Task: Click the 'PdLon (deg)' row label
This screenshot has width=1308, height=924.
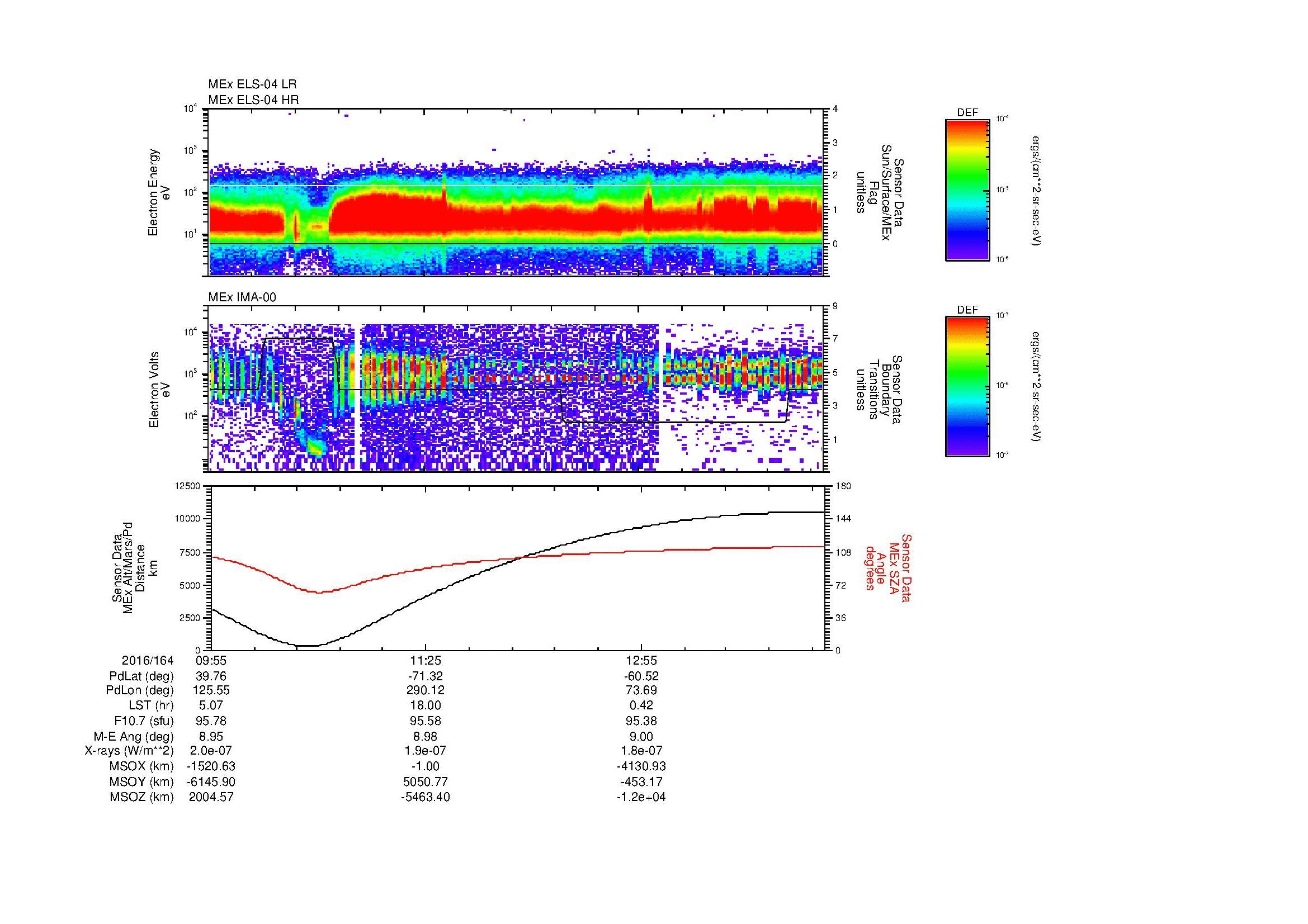Action: (140, 690)
